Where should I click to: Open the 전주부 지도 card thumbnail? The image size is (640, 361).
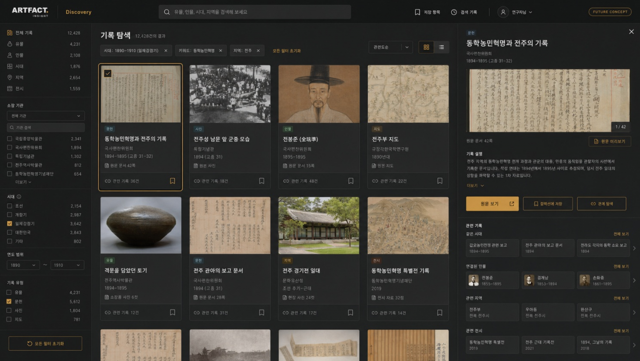408,94
